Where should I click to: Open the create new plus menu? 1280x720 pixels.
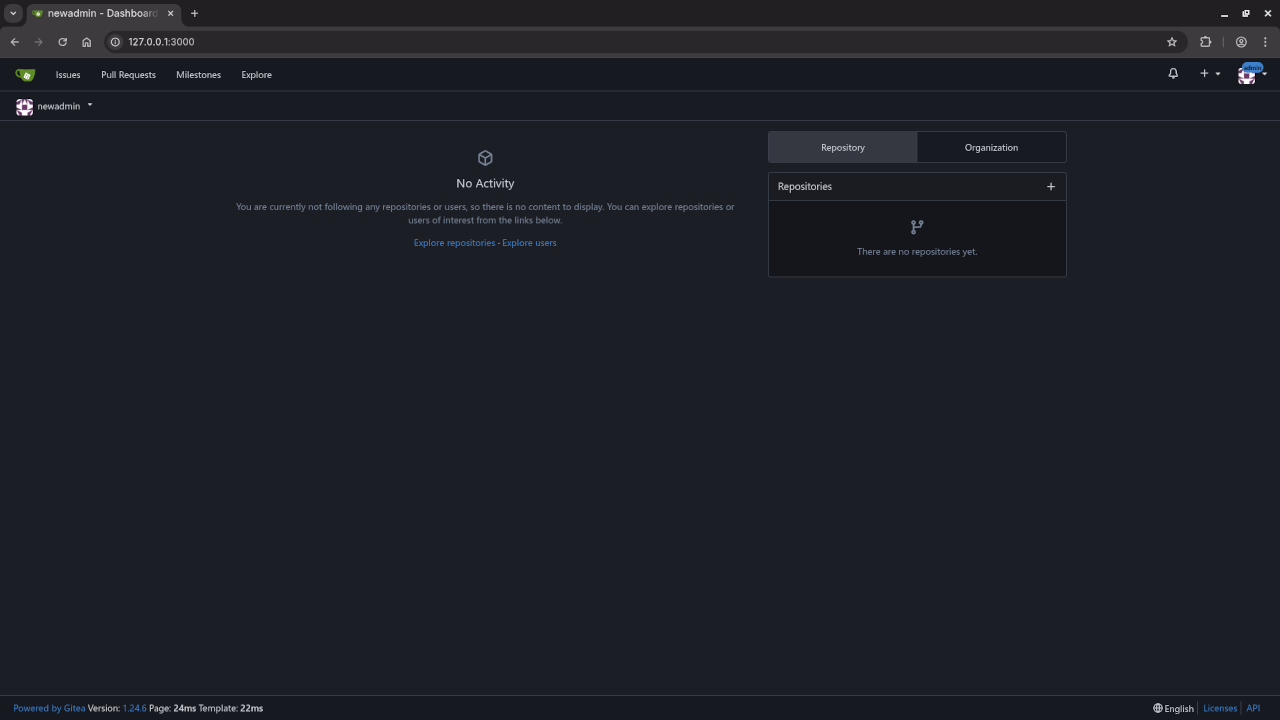point(1210,74)
